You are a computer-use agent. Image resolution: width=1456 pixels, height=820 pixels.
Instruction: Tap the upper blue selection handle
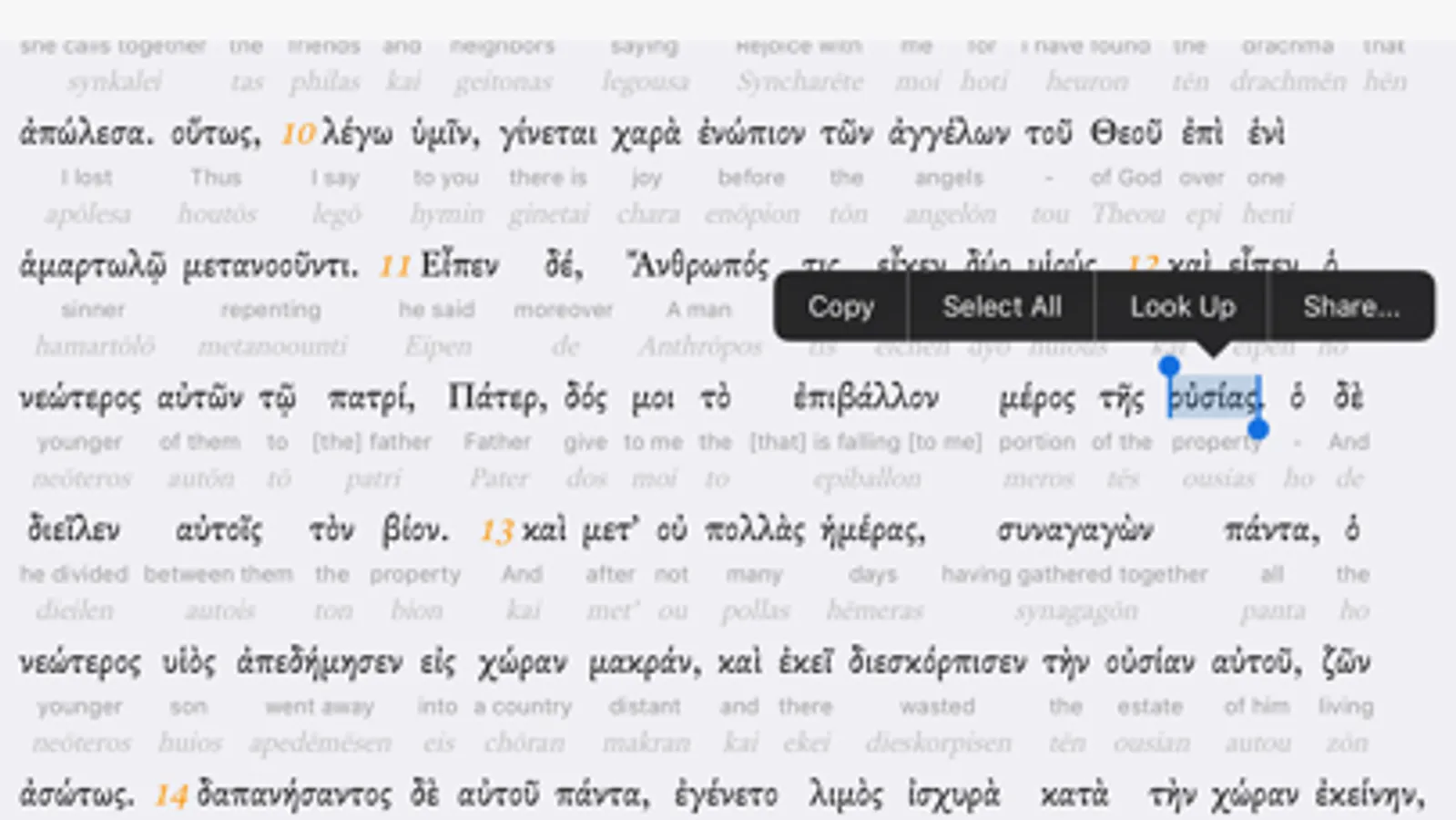pyautogui.click(x=1168, y=367)
